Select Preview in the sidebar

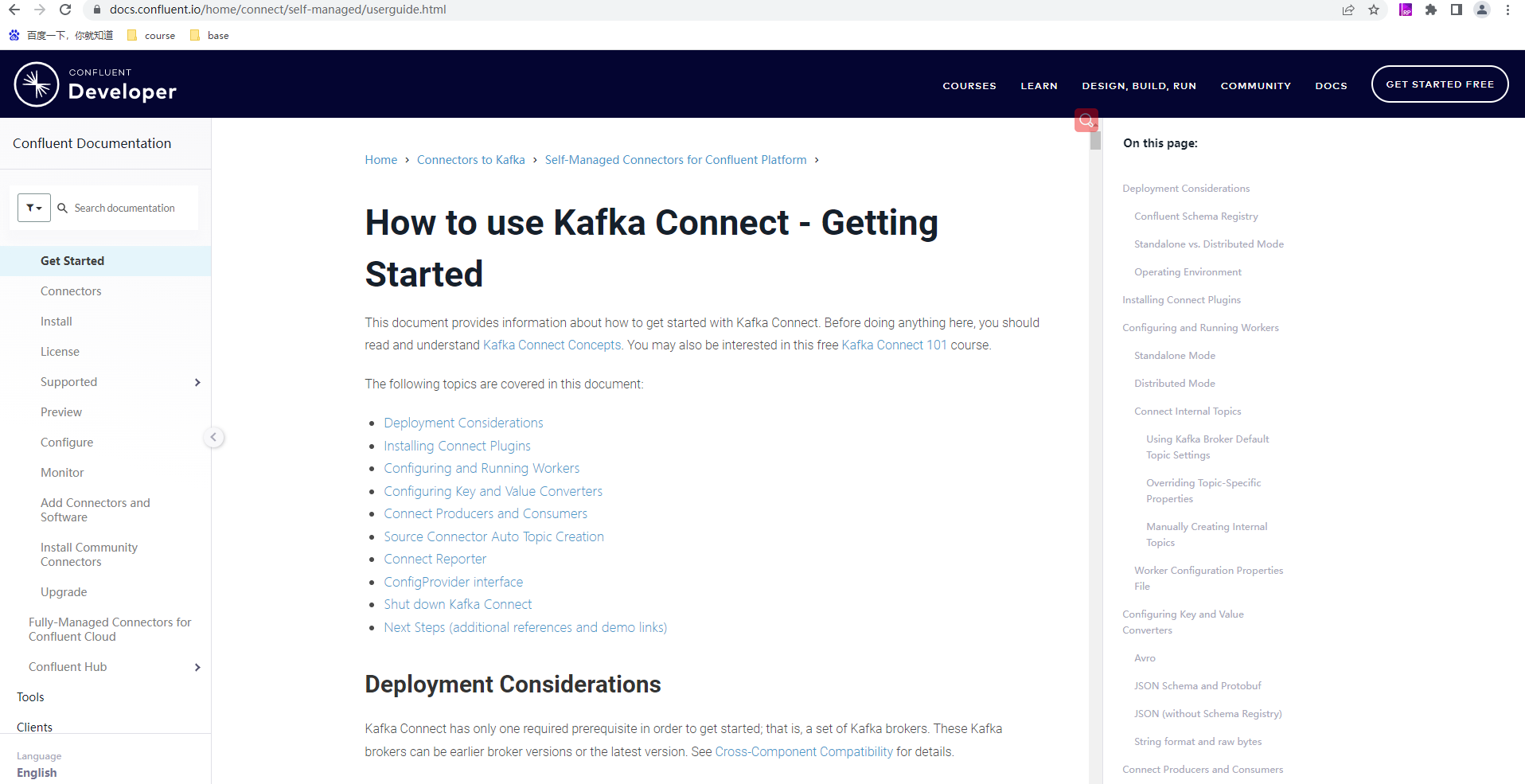(x=61, y=412)
